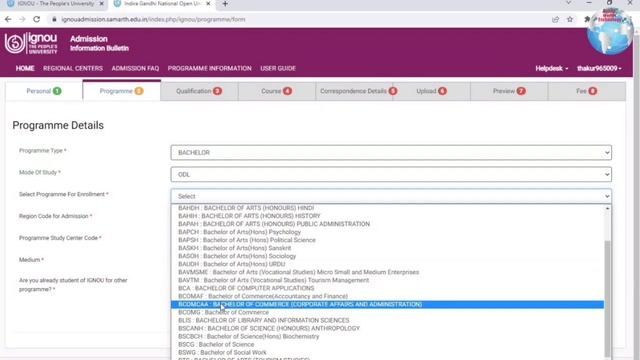Choose BAPAH Public Administration option
This screenshot has width=640, height=360.
pos(387,224)
